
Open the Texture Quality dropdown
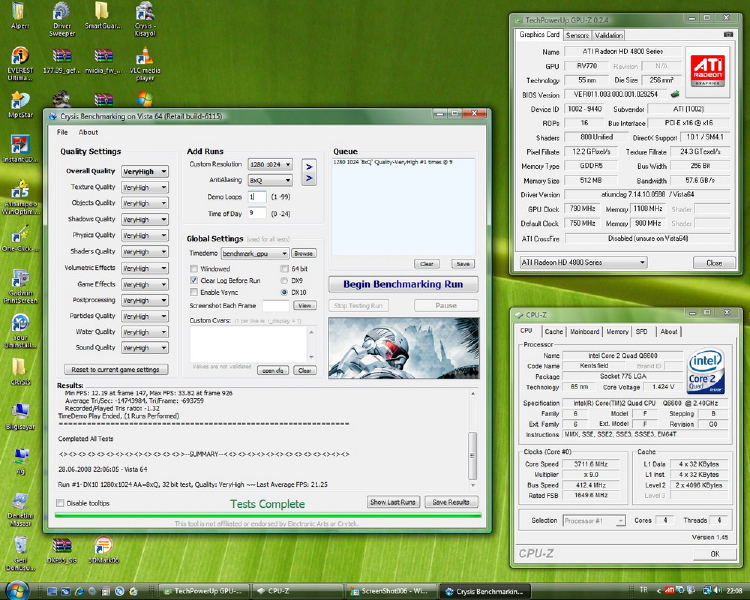[x=145, y=188]
